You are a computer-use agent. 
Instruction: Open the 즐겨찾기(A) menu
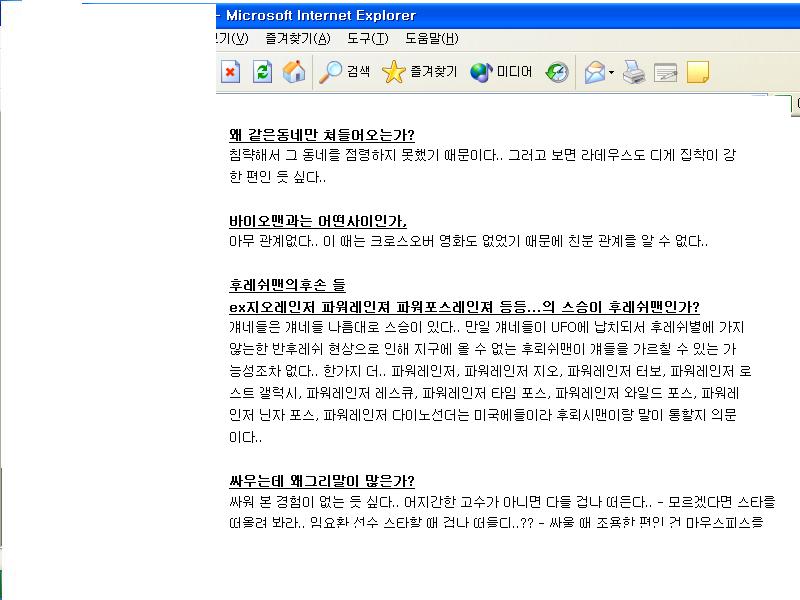(298, 39)
